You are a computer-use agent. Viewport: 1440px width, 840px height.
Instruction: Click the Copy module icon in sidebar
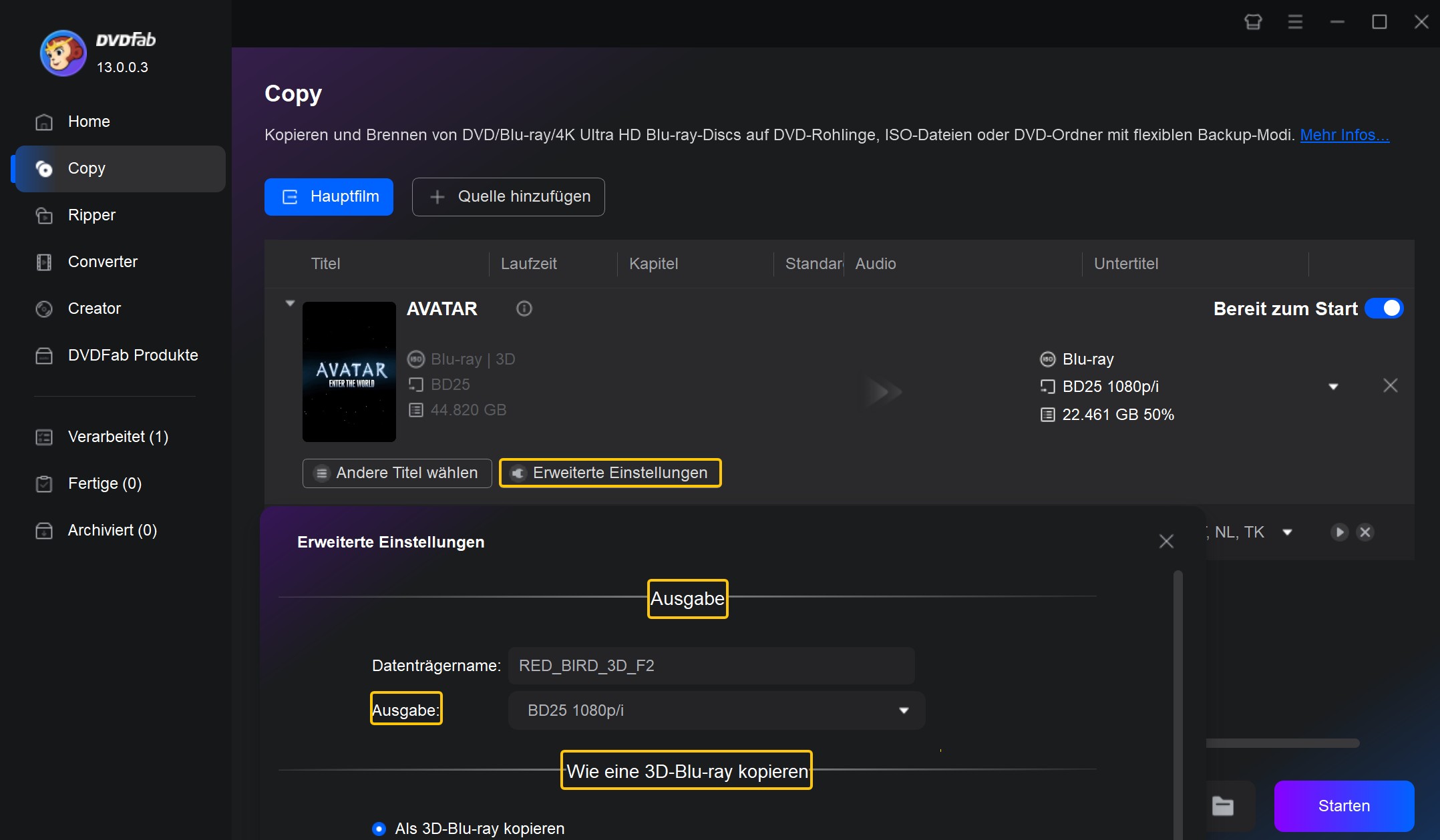(44, 168)
